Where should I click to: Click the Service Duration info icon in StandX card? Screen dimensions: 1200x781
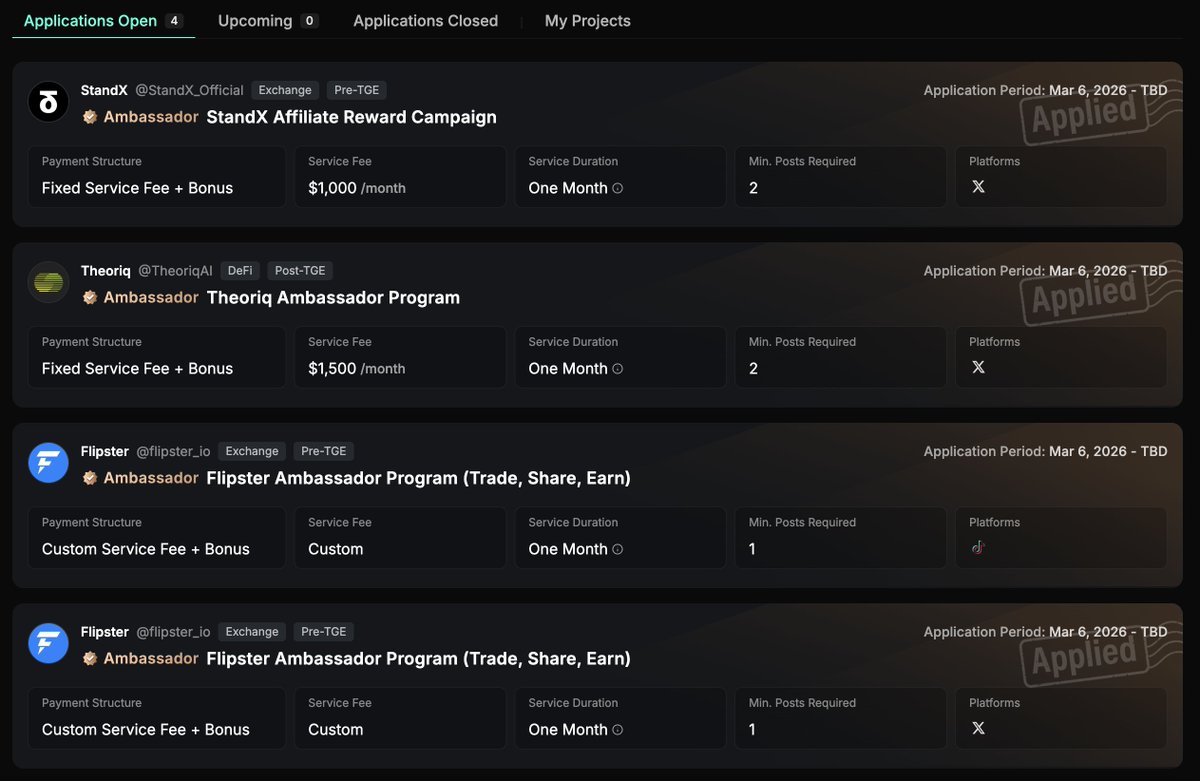point(617,188)
